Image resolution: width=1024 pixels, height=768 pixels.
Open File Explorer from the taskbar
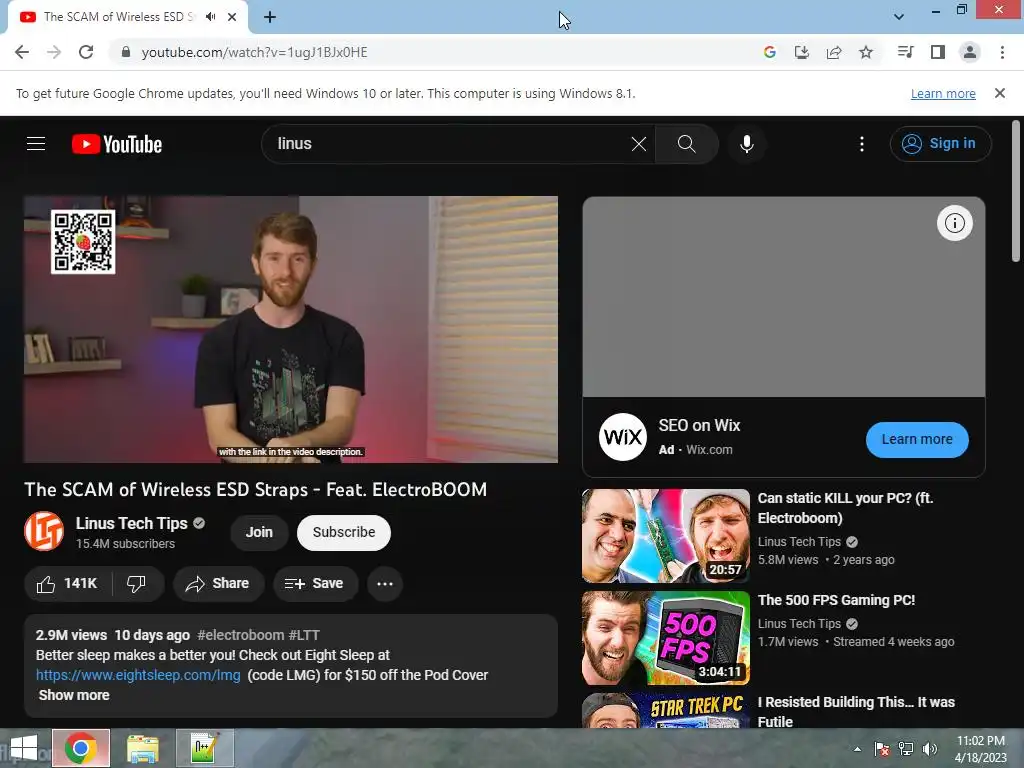[x=142, y=748]
